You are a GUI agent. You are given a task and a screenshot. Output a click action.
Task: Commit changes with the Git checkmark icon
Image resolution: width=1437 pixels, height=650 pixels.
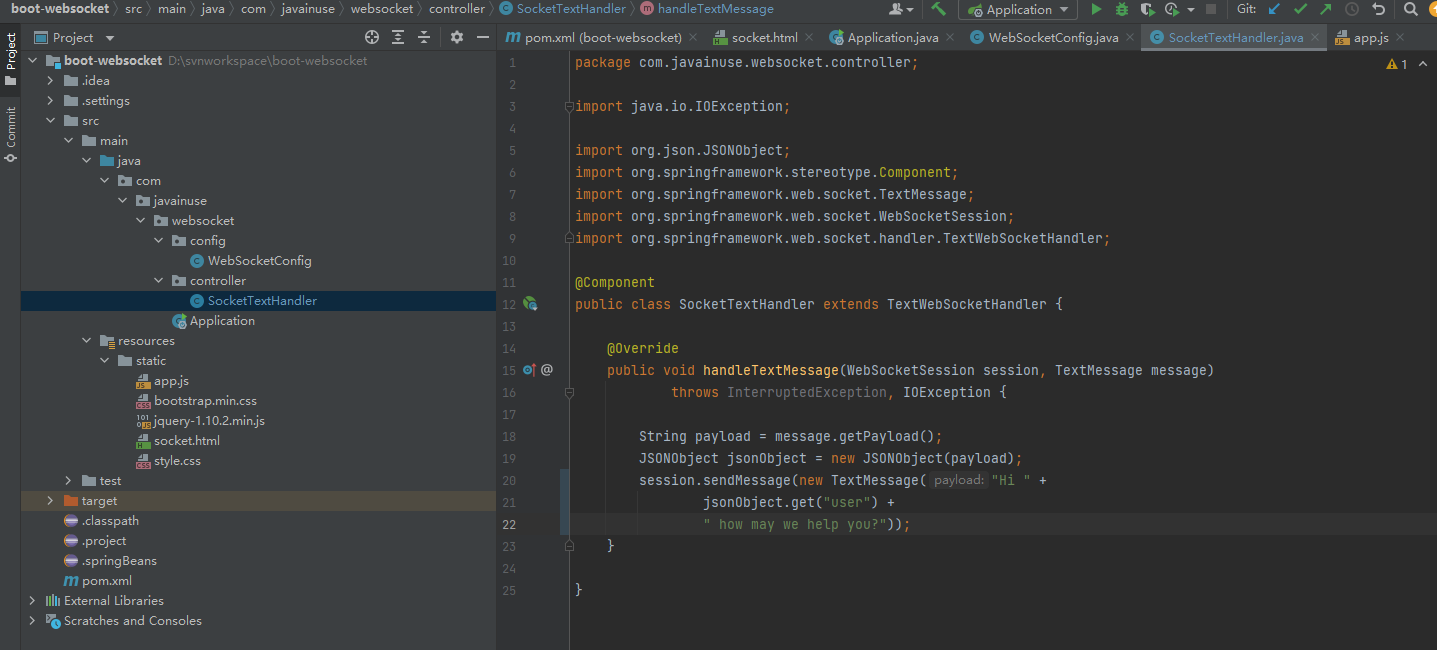point(1300,9)
